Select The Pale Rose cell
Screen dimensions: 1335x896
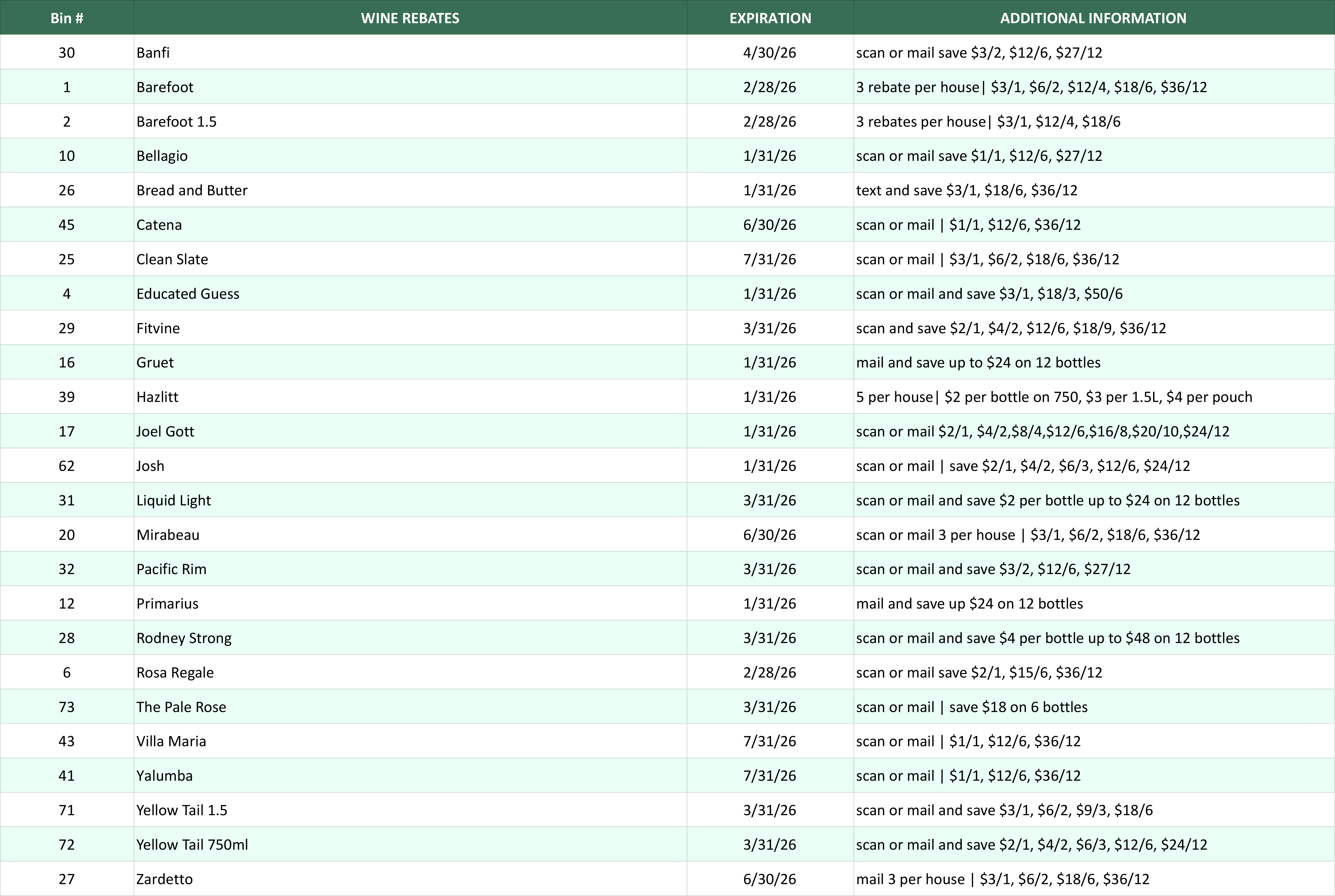(181, 707)
